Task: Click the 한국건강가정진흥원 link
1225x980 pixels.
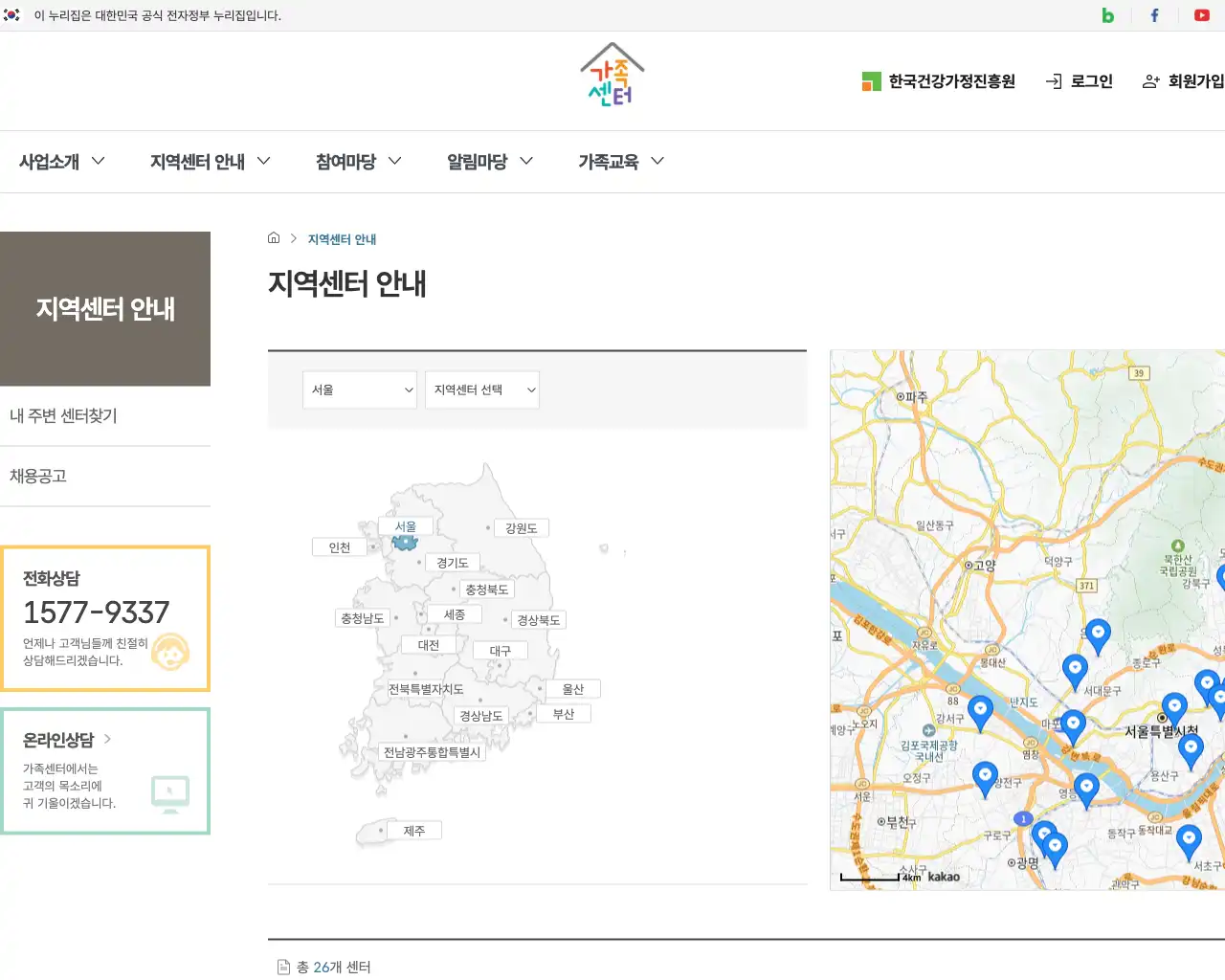Action: pyautogui.click(x=938, y=81)
